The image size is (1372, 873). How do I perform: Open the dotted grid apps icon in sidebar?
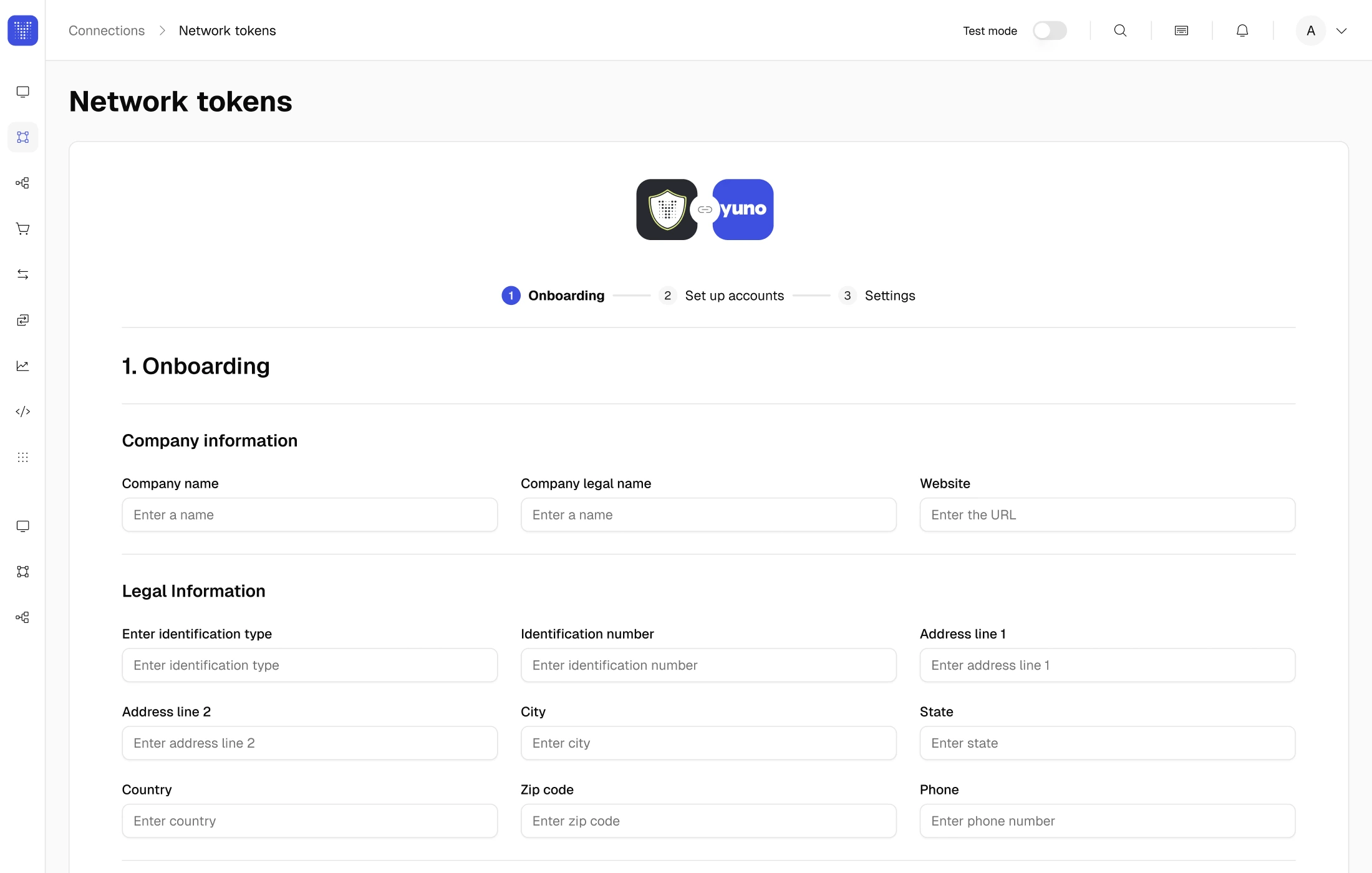22,457
